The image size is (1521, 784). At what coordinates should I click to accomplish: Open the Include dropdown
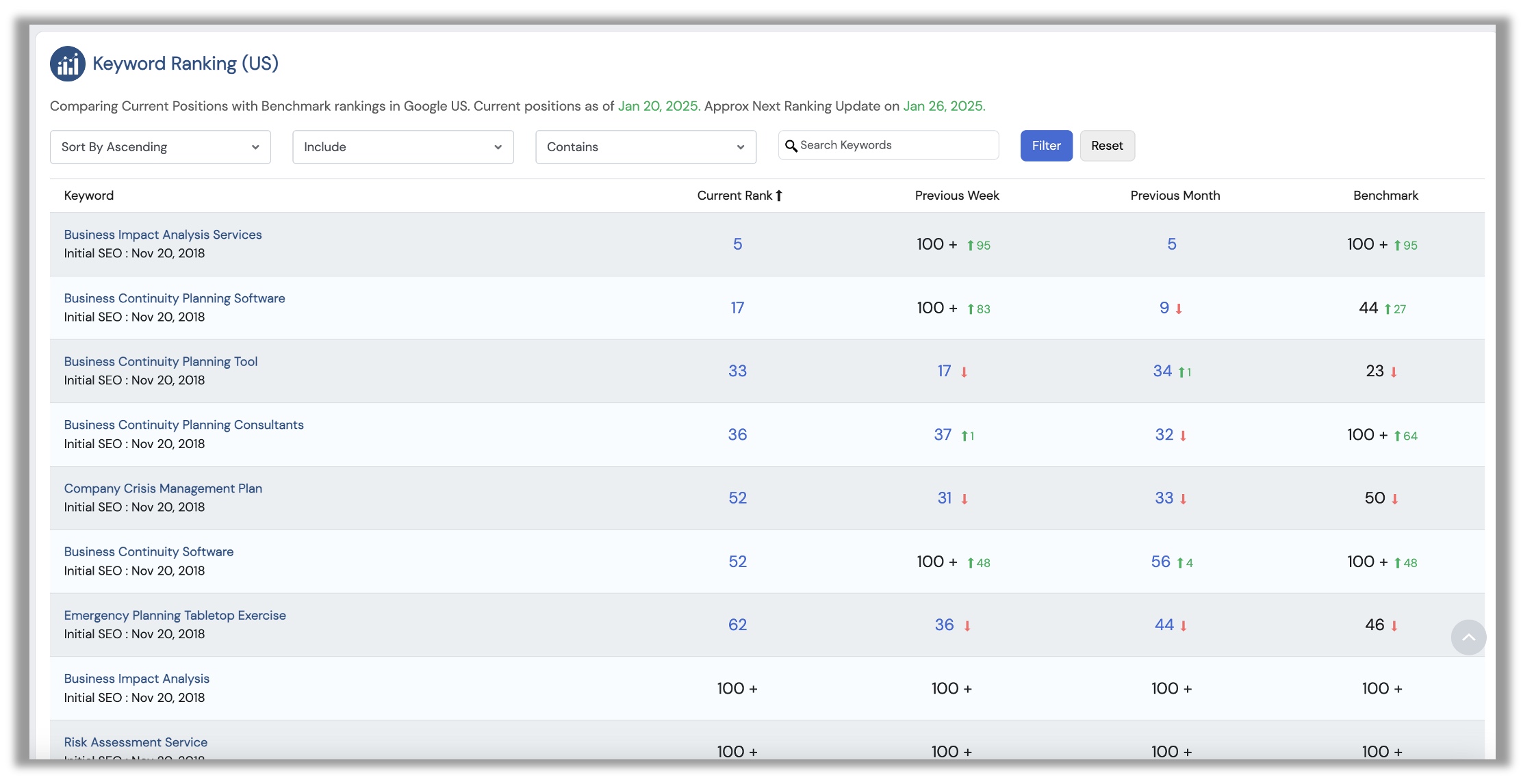pos(403,147)
